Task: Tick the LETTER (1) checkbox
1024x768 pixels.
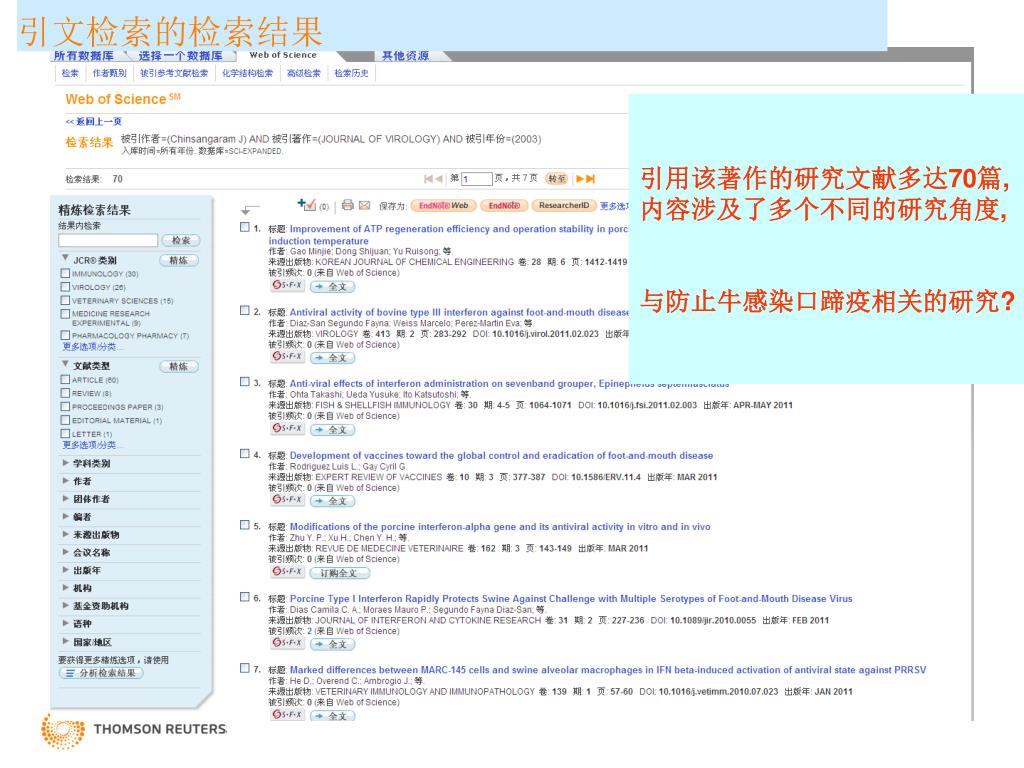Action: tap(65, 434)
